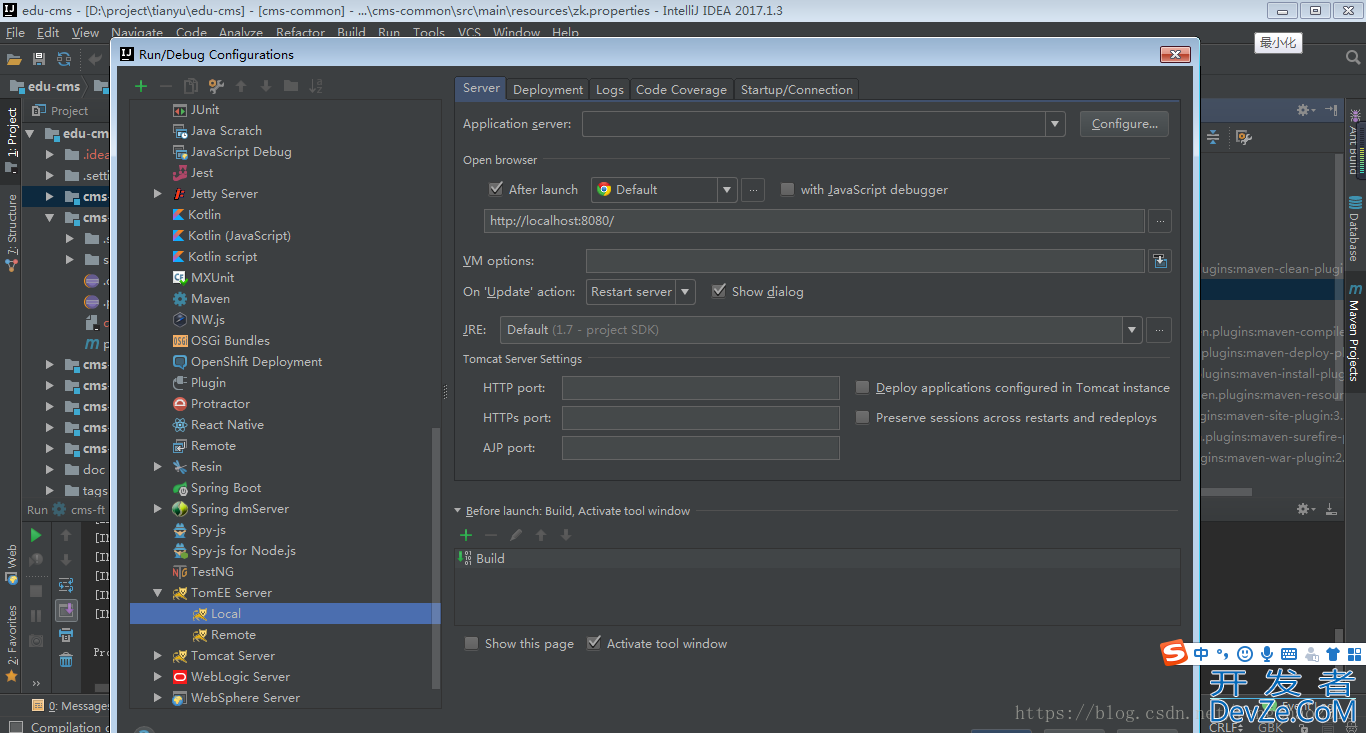Click ellipsis button beside JRE field

point(1159,329)
